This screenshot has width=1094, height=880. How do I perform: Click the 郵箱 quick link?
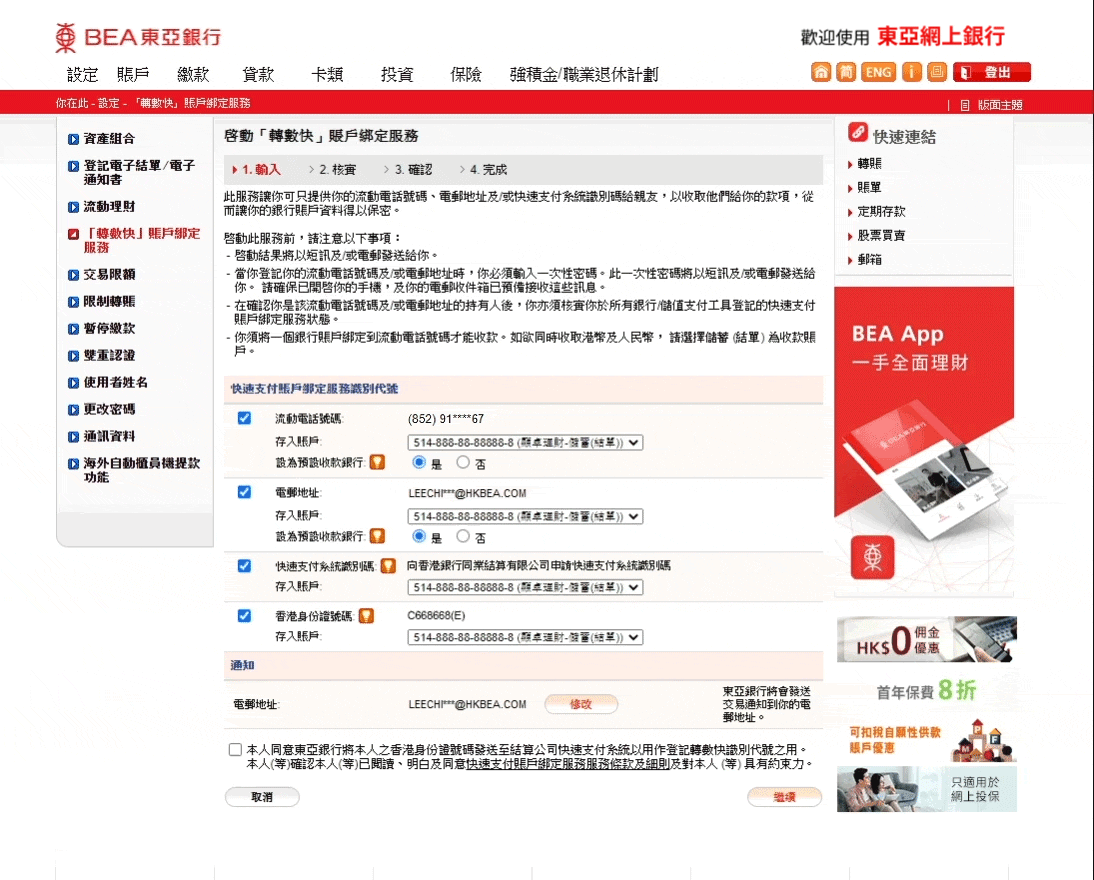[x=869, y=260]
